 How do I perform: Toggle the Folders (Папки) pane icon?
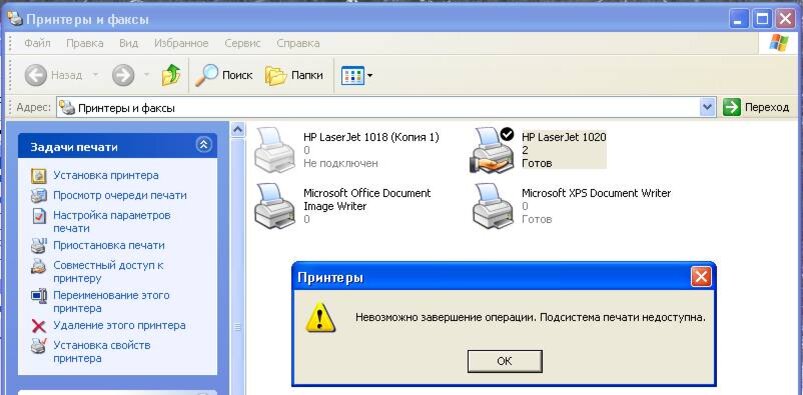pyautogui.click(x=276, y=76)
